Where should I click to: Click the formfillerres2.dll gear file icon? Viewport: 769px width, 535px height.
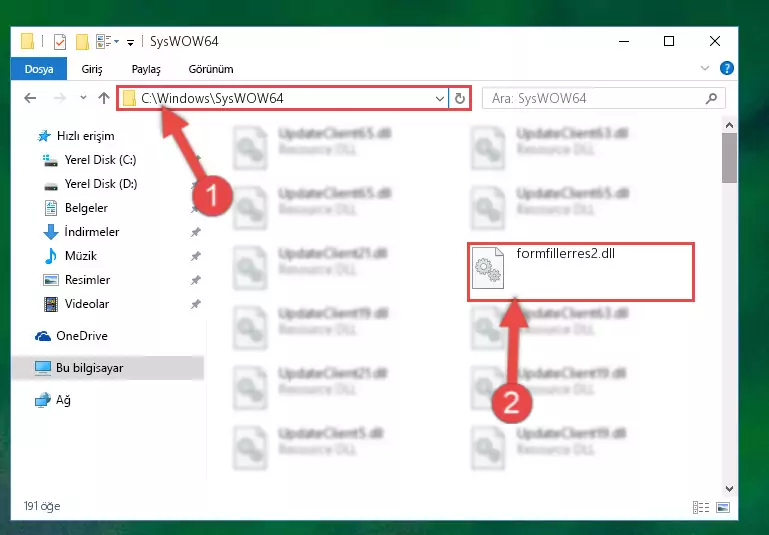pyautogui.click(x=487, y=268)
